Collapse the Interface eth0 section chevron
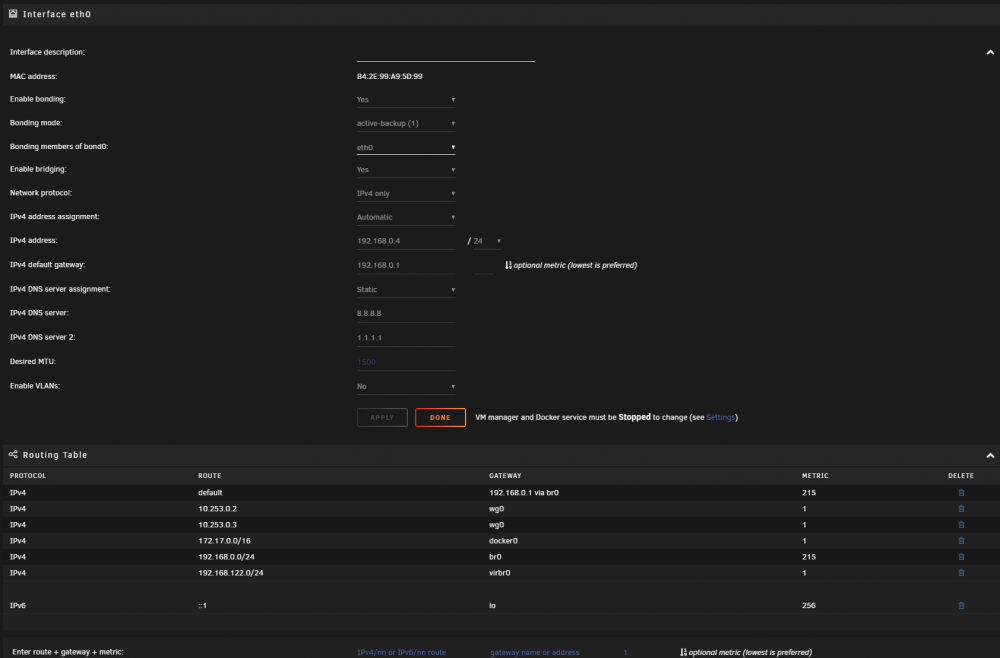 [x=990, y=52]
